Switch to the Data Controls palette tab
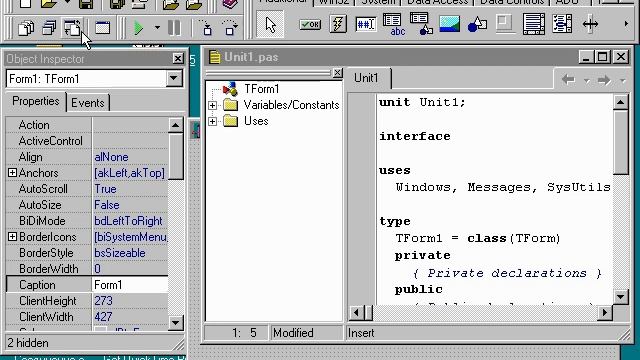The image size is (640, 360). [512, 2]
